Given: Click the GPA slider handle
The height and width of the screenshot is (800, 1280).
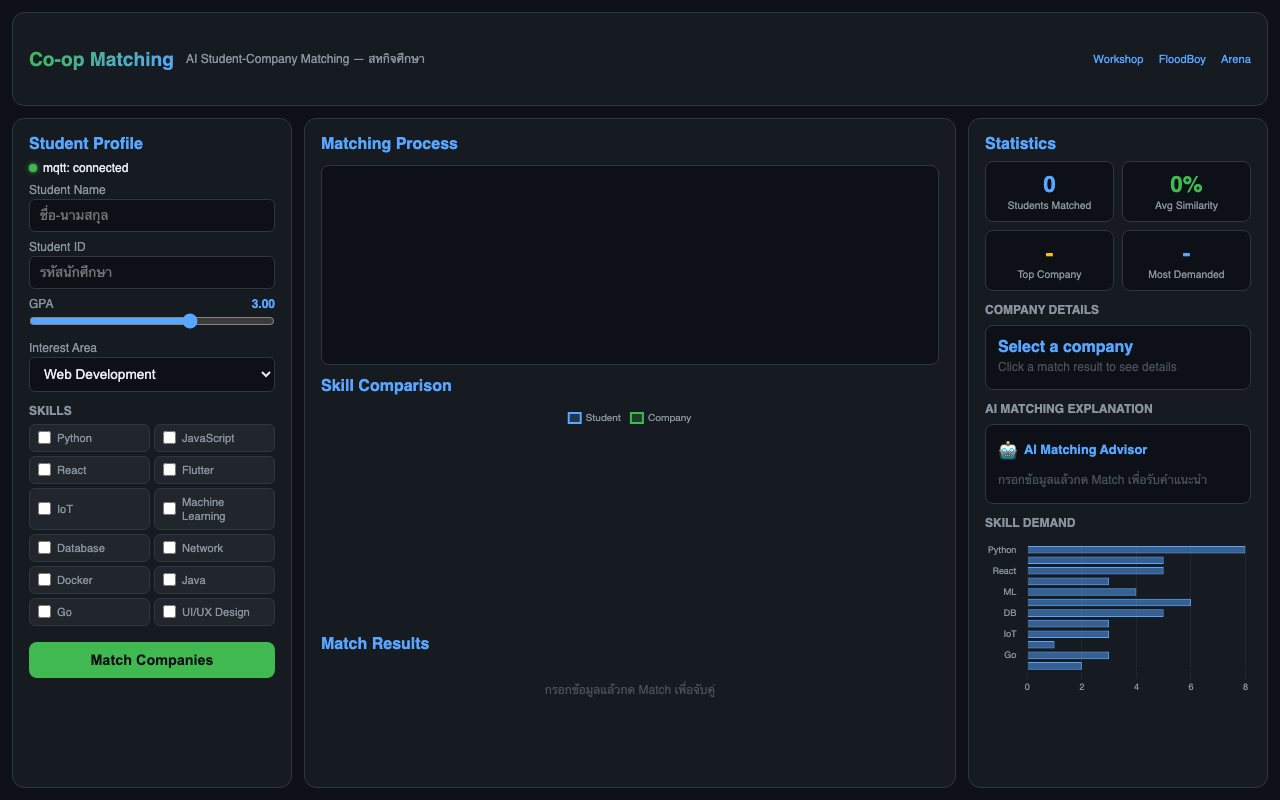Looking at the screenshot, I should click(x=190, y=321).
